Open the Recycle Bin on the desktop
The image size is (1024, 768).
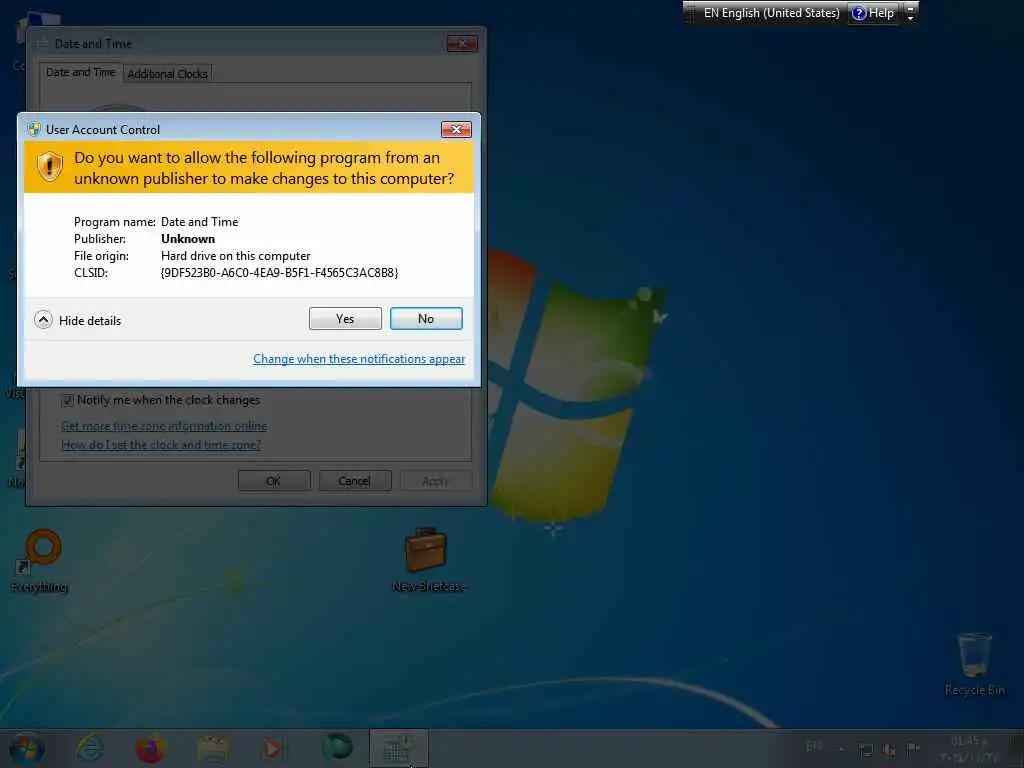click(x=975, y=664)
